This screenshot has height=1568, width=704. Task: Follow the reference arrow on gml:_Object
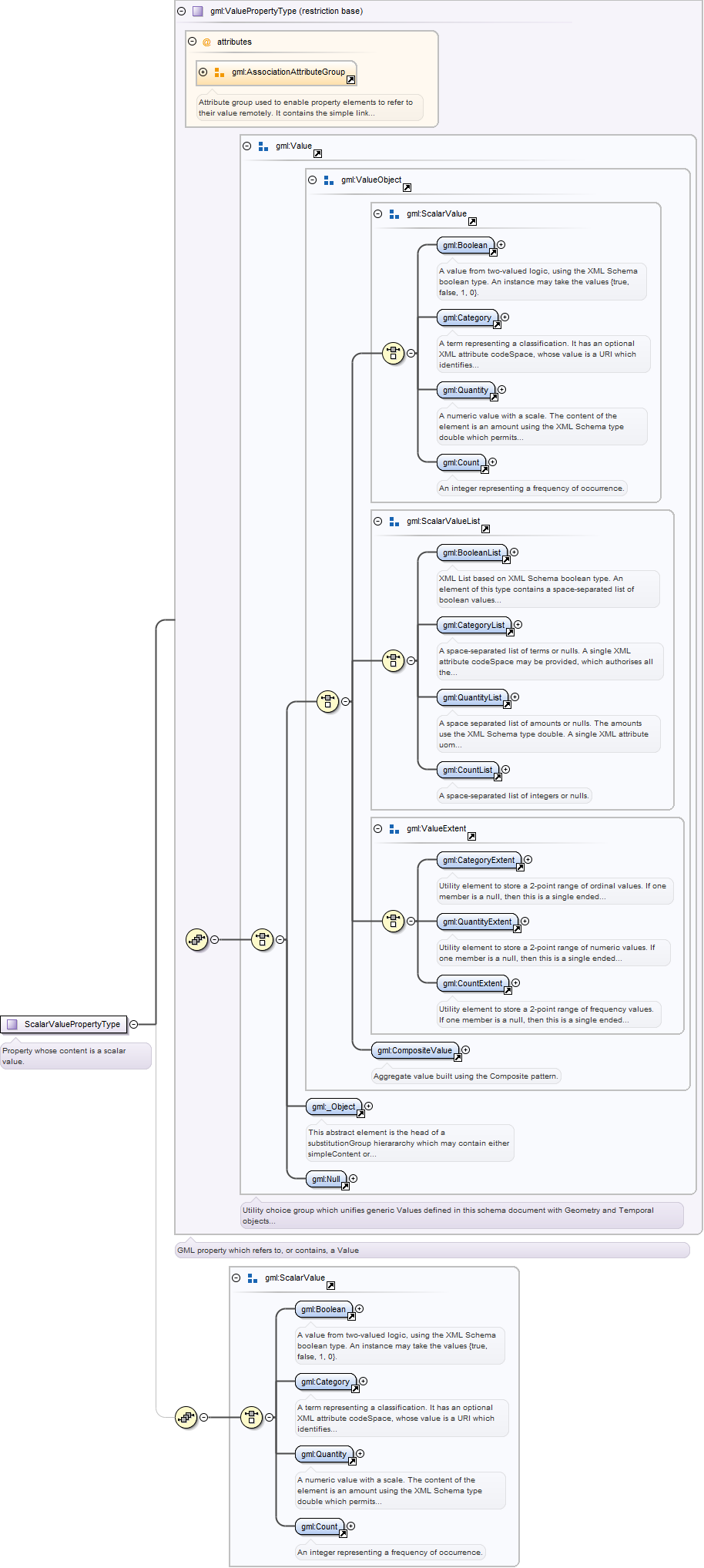coord(360,1114)
